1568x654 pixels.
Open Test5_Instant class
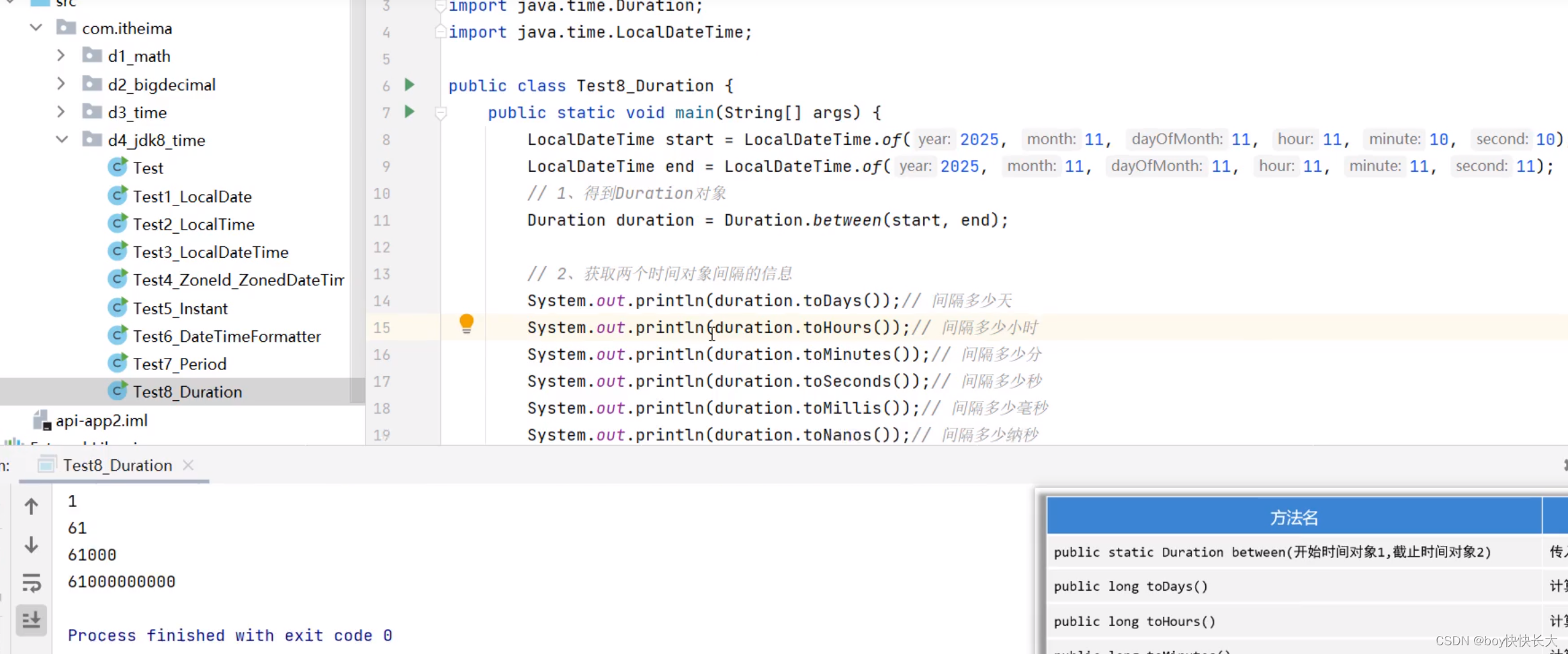pyautogui.click(x=180, y=308)
